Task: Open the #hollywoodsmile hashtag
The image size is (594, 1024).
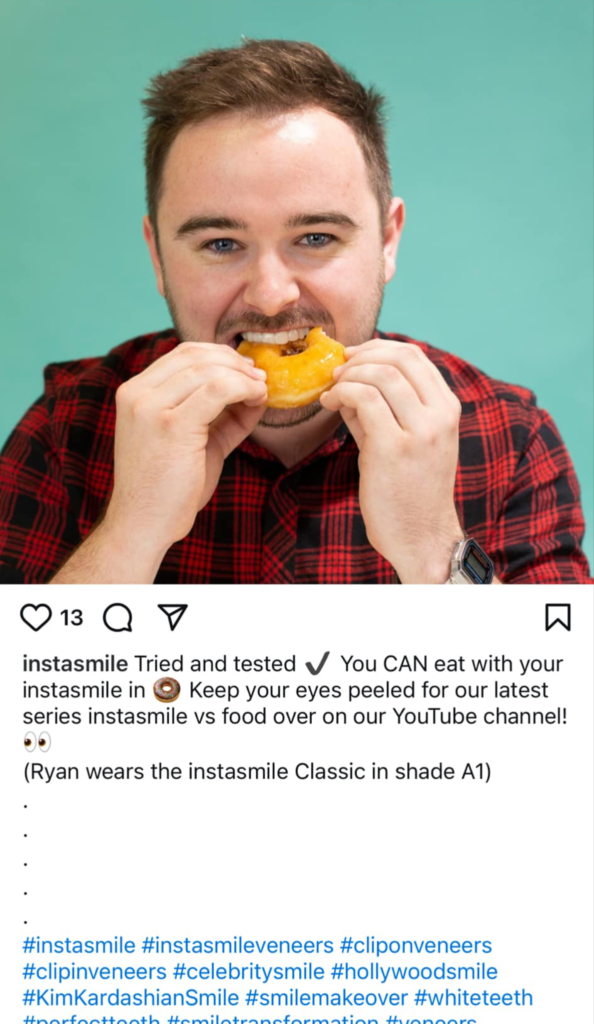Action: click(414, 971)
